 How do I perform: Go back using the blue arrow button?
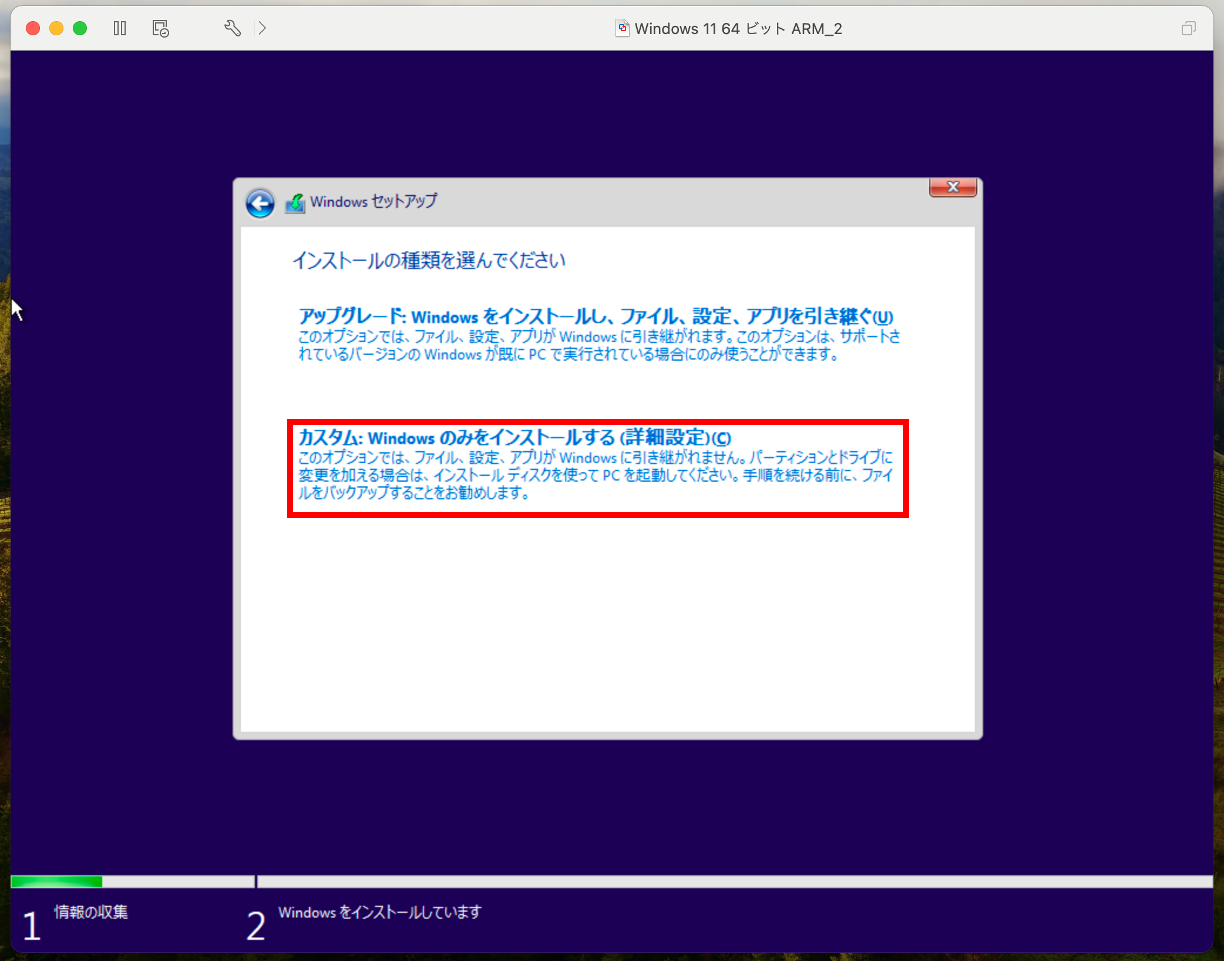260,203
